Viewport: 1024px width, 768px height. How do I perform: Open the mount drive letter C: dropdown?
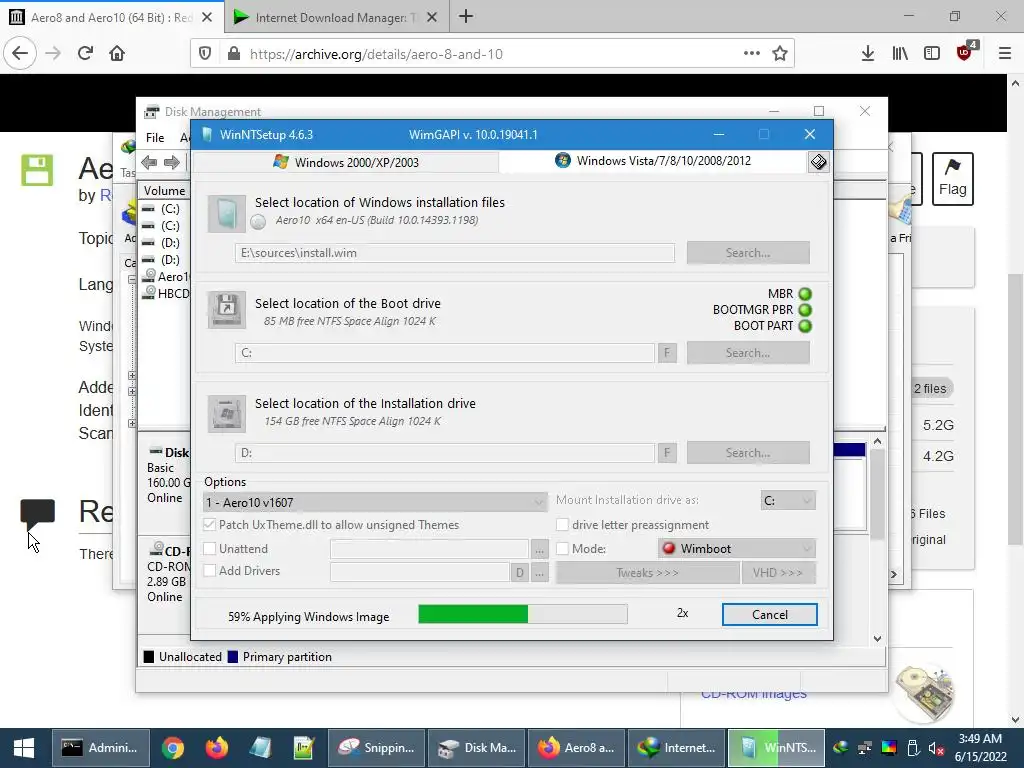click(788, 501)
